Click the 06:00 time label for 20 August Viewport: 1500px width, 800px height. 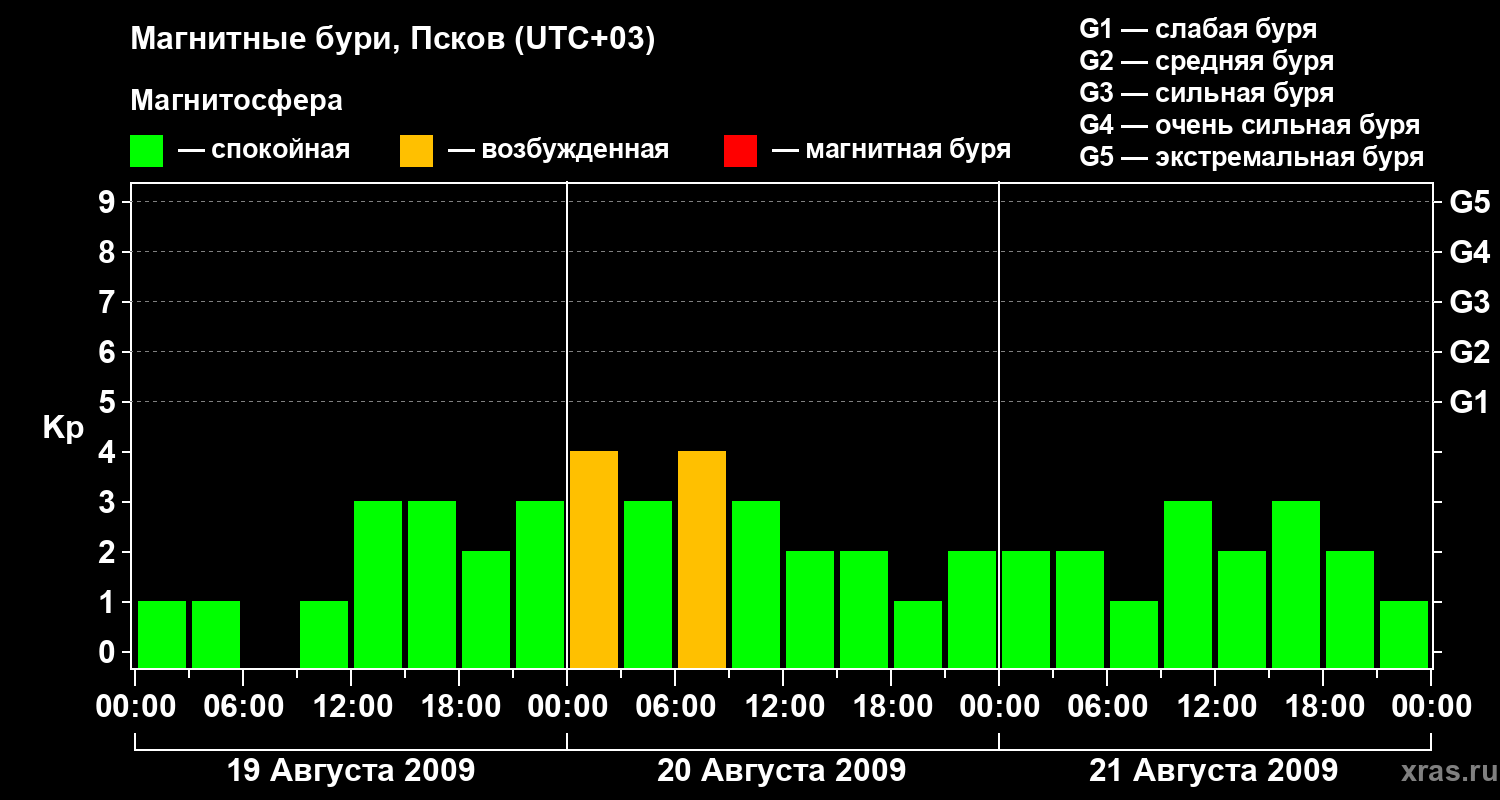pyautogui.click(x=675, y=706)
